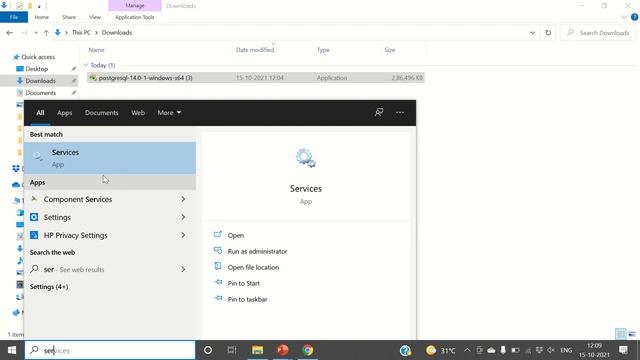The width and height of the screenshot is (640, 360).
Task: Open the notification center icon
Action: click(623, 350)
